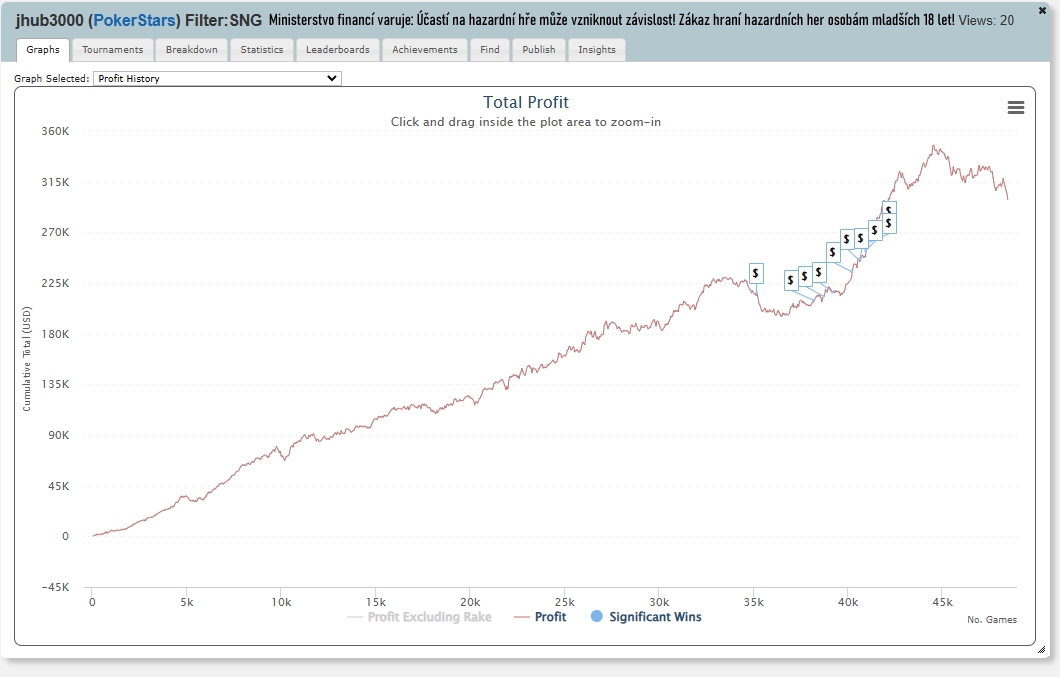Toggle the Profit series in legend
1060x677 pixels.
pos(540,617)
